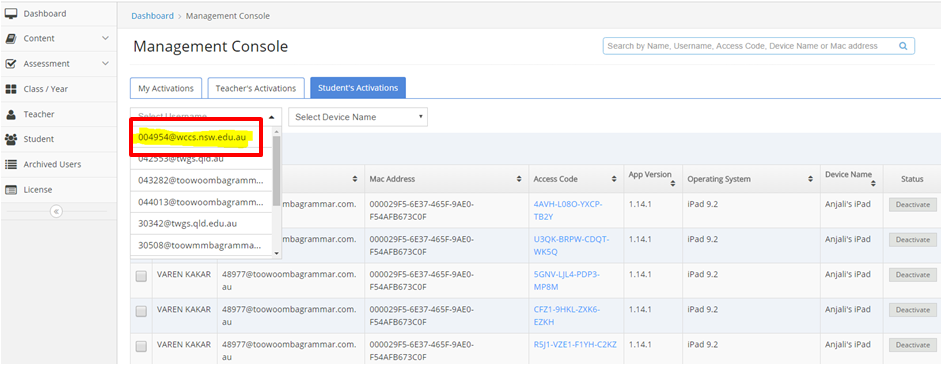Screen dimensions: 942x365
Task: Sort by Device Name column arrows
Action: [874, 183]
